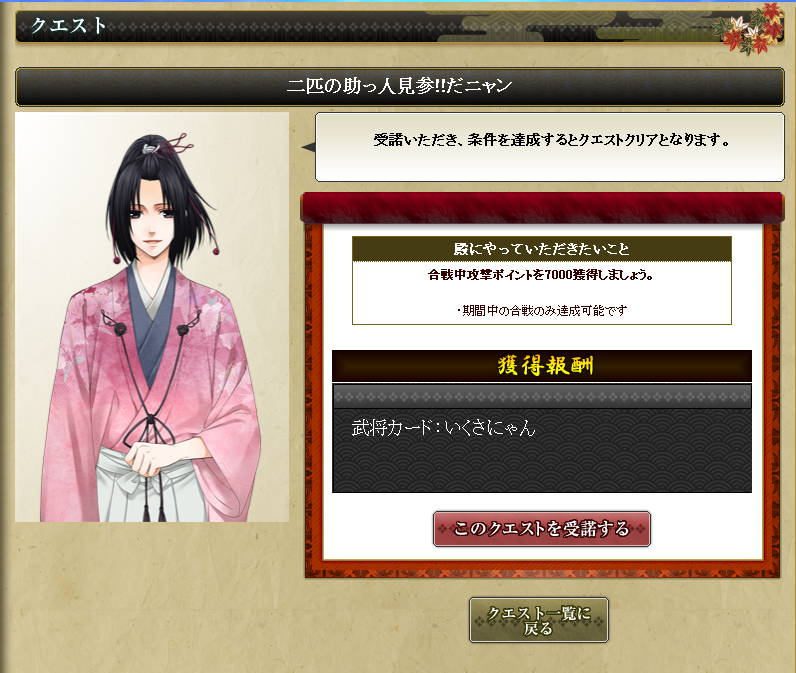Image resolution: width=796 pixels, height=673 pixels.
Task: Click the gray patterned bar under 獲得報酬
Action: click(x=542, y=396)
